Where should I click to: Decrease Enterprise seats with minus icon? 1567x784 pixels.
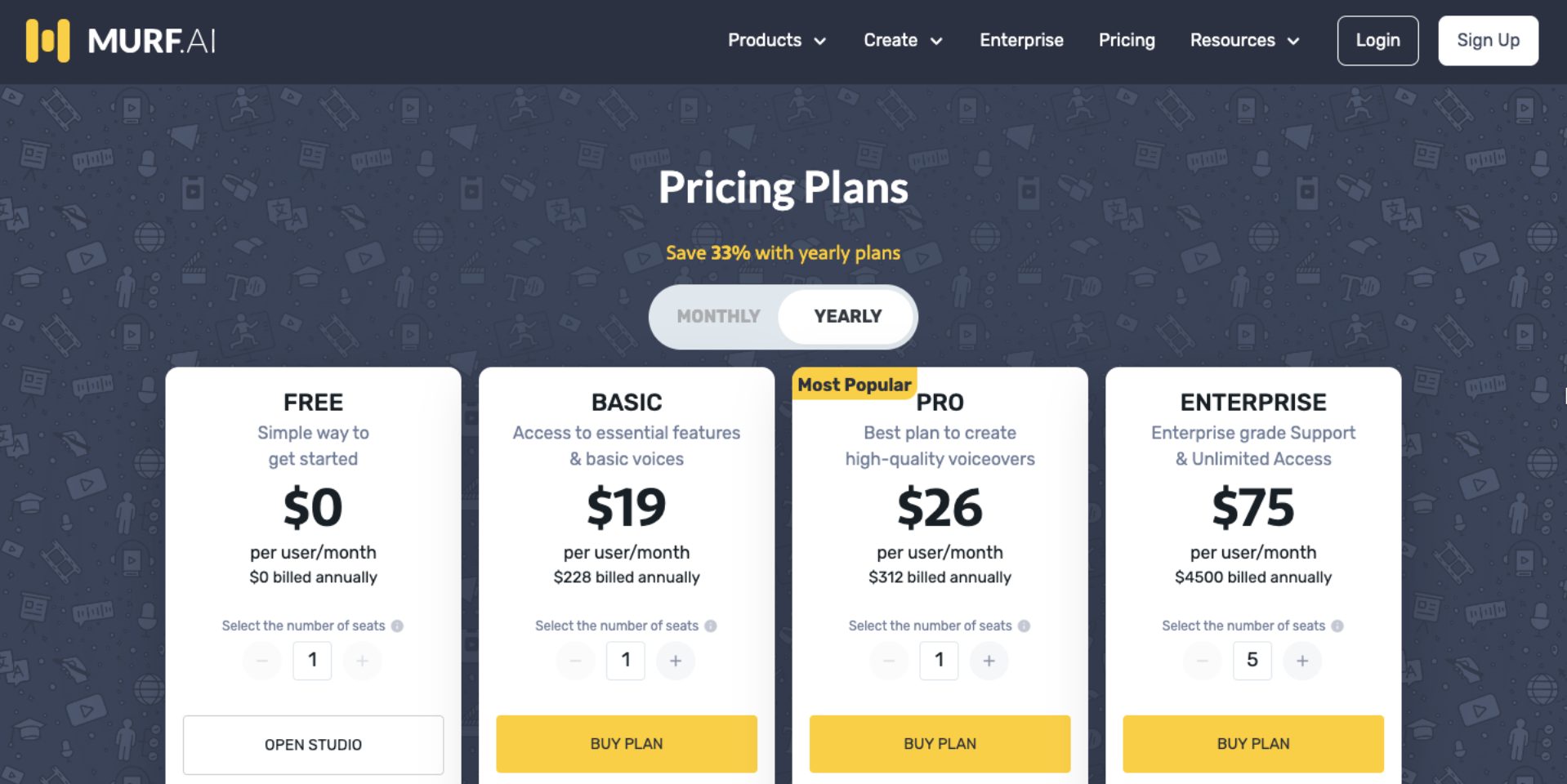pos(1203,661)
